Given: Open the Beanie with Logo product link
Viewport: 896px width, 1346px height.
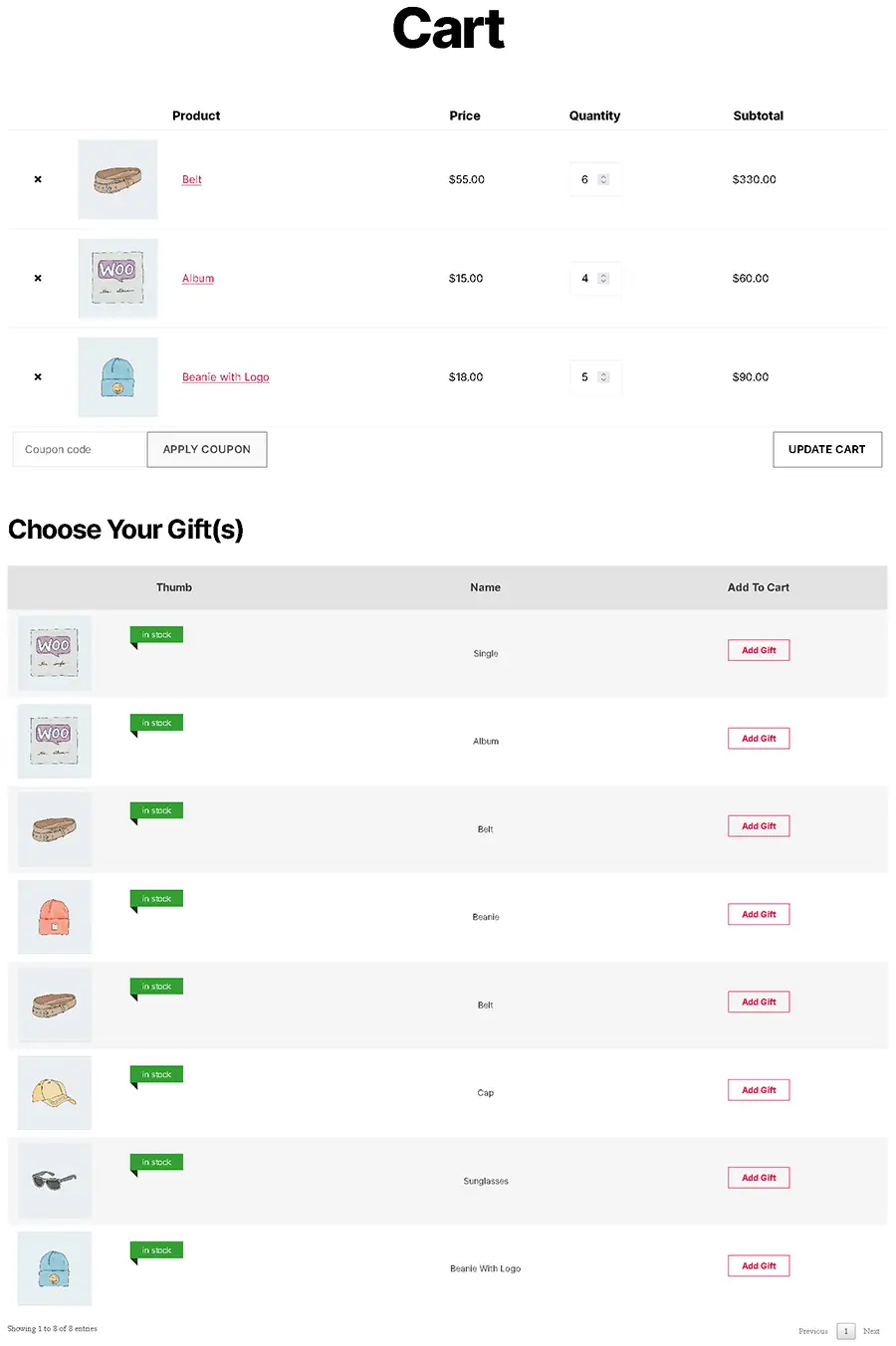Looking at the screenshot, I should tap(225, 377).
